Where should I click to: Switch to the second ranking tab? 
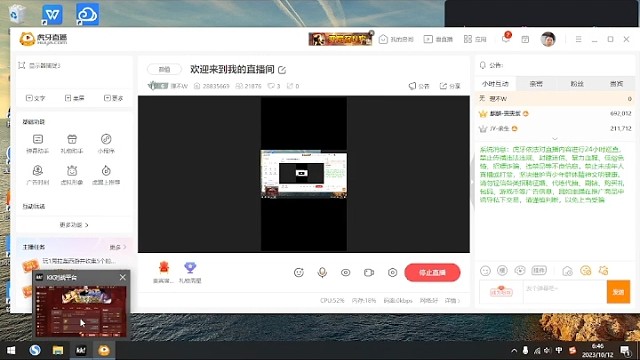click(x=536, y=84)
